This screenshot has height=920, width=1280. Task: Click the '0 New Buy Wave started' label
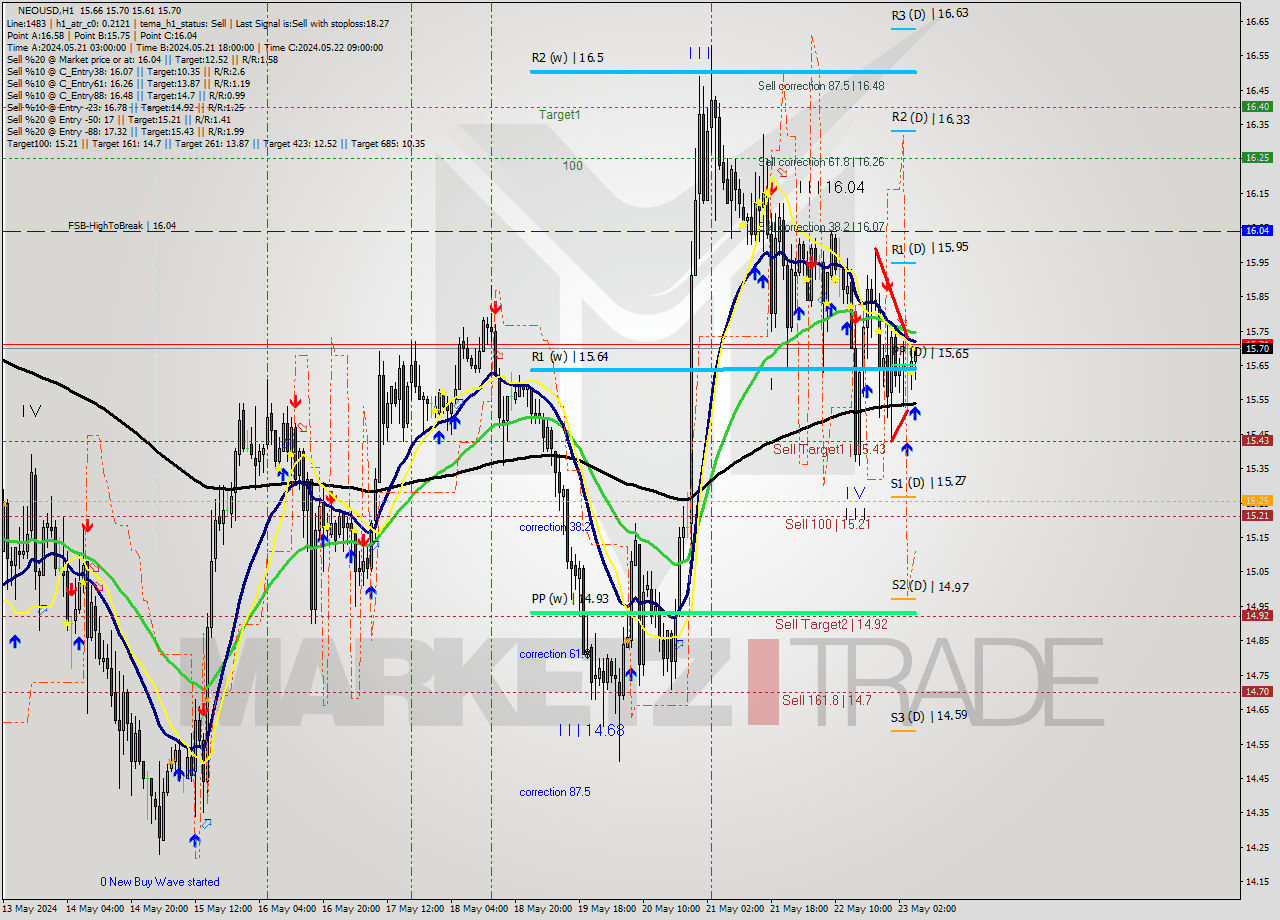tap(160, 882)
